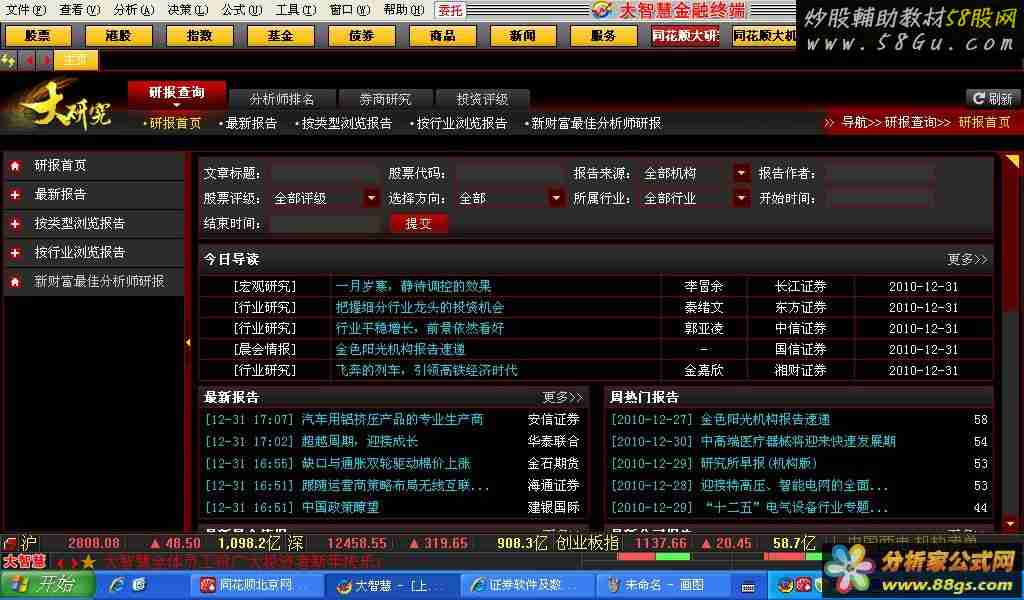
Task: Click the yellow star icon in the ticker bar
Action: (x=89, y=561)
